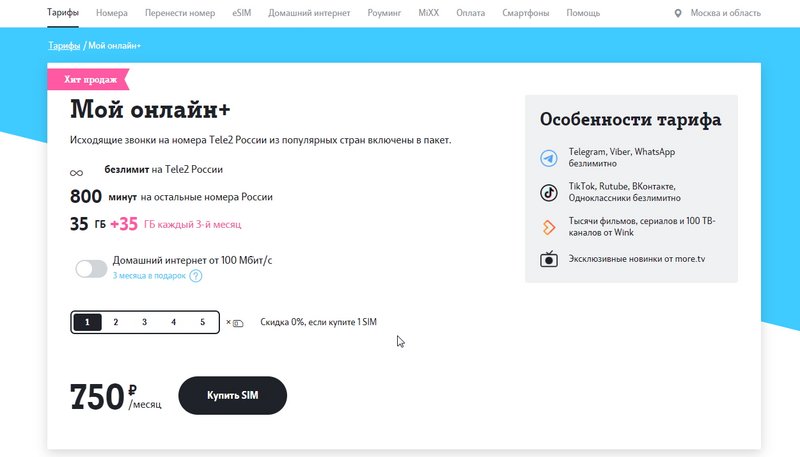Select 2 SIM quantity

(116, 322)
